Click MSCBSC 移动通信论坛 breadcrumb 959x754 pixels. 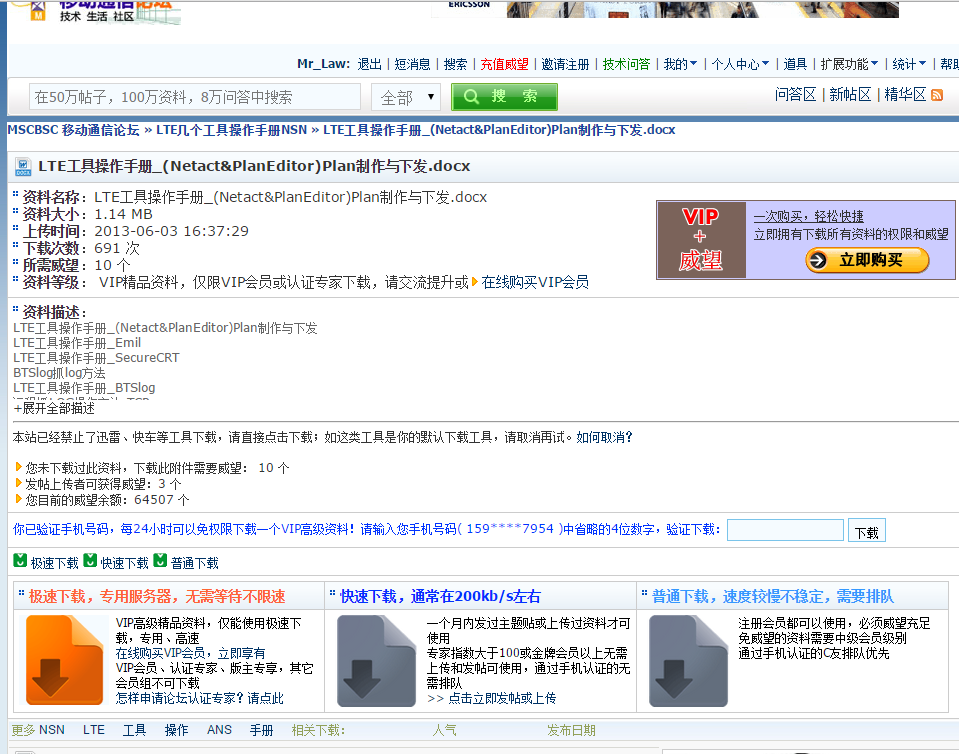(x=73, y=130)
